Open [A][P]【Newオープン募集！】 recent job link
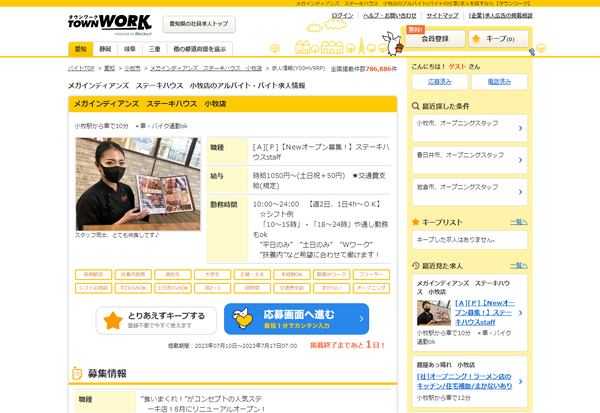 484,313
